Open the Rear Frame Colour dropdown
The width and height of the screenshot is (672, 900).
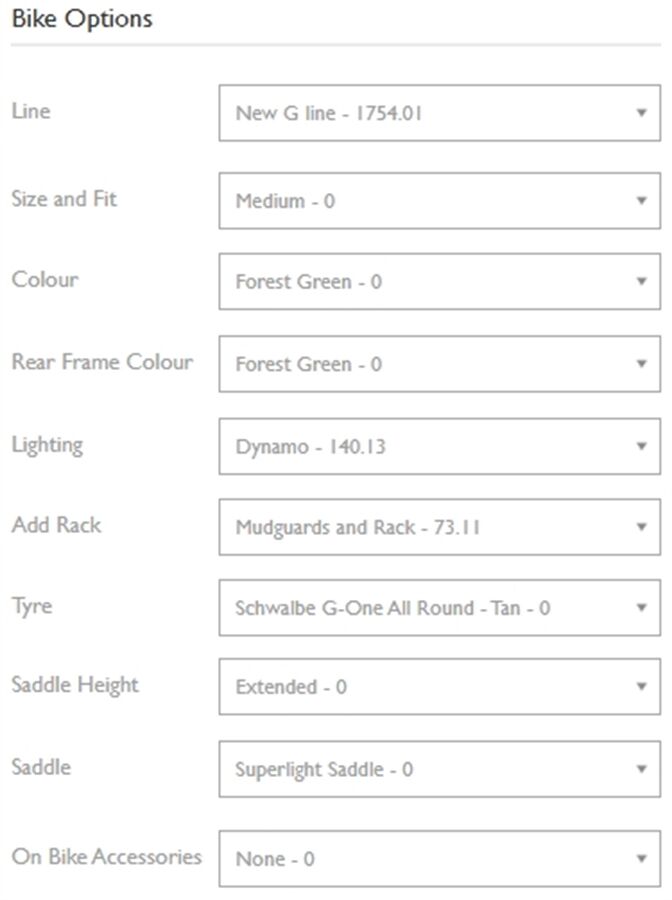pyautogui.click(x=439, y=364)
